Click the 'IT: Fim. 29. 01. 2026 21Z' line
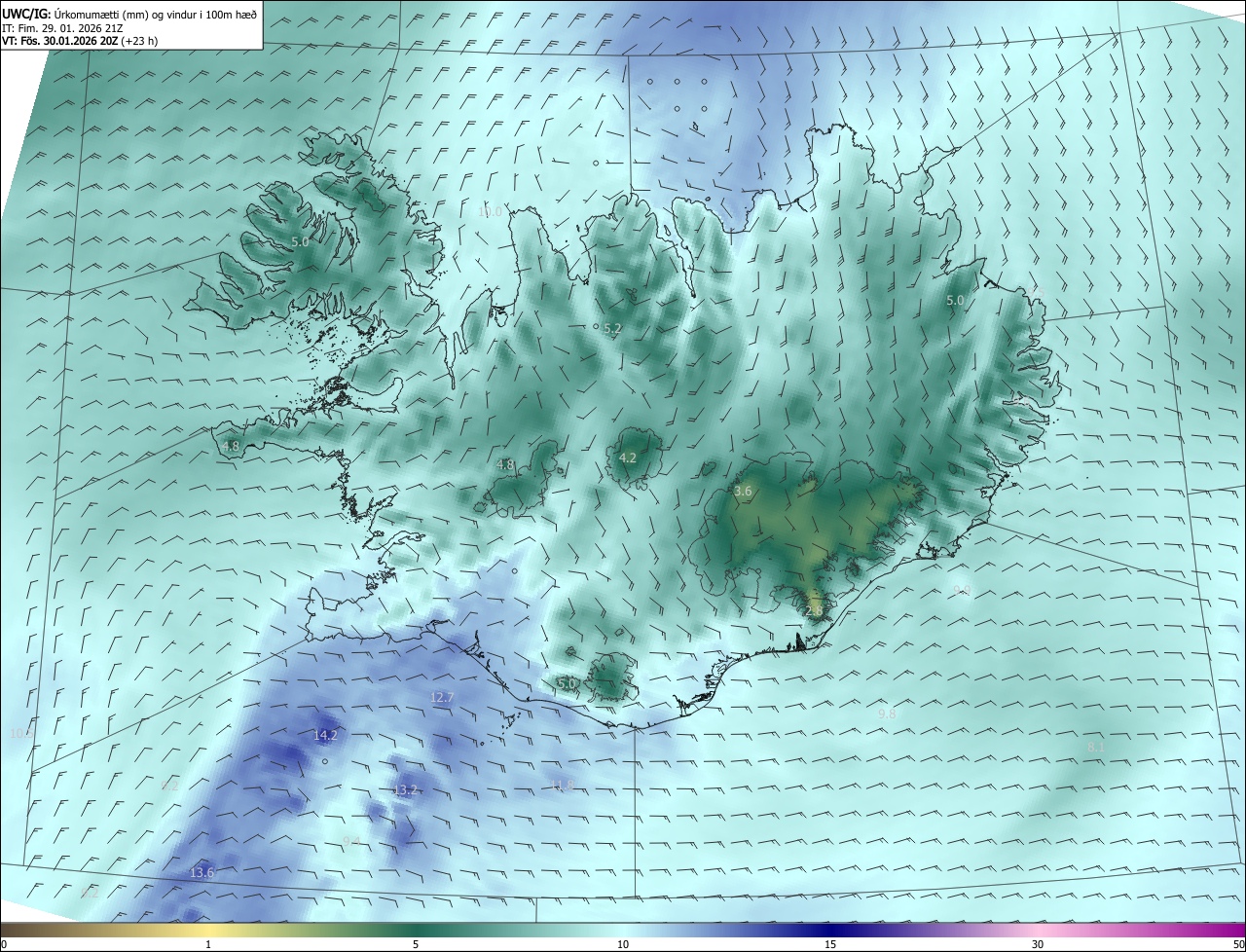 click(62, 28)
